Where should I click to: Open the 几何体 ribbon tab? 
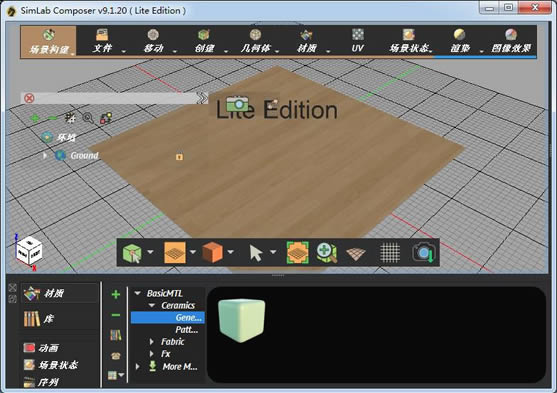click(255, 41)
